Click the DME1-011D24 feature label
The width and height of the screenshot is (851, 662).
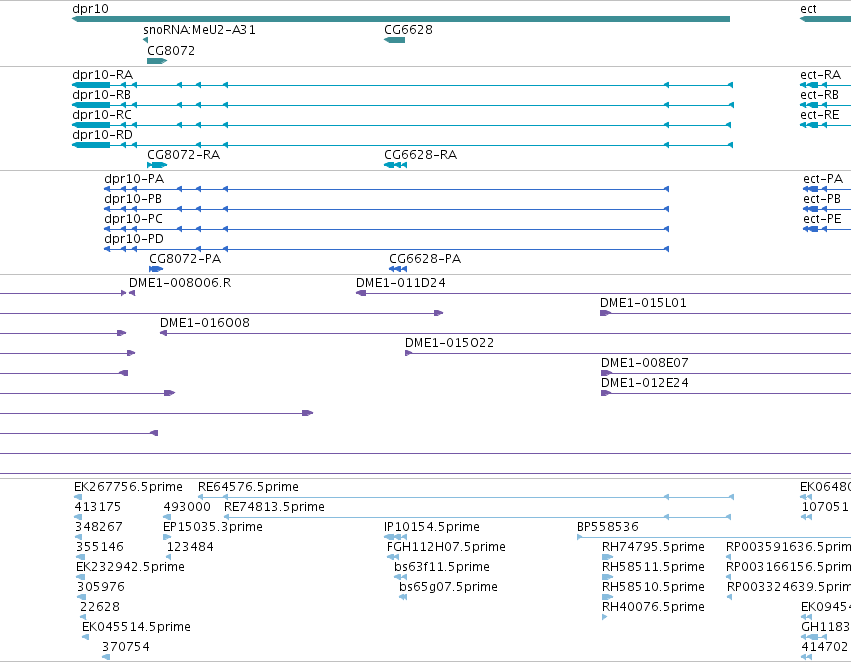click(x=401, y=283)
